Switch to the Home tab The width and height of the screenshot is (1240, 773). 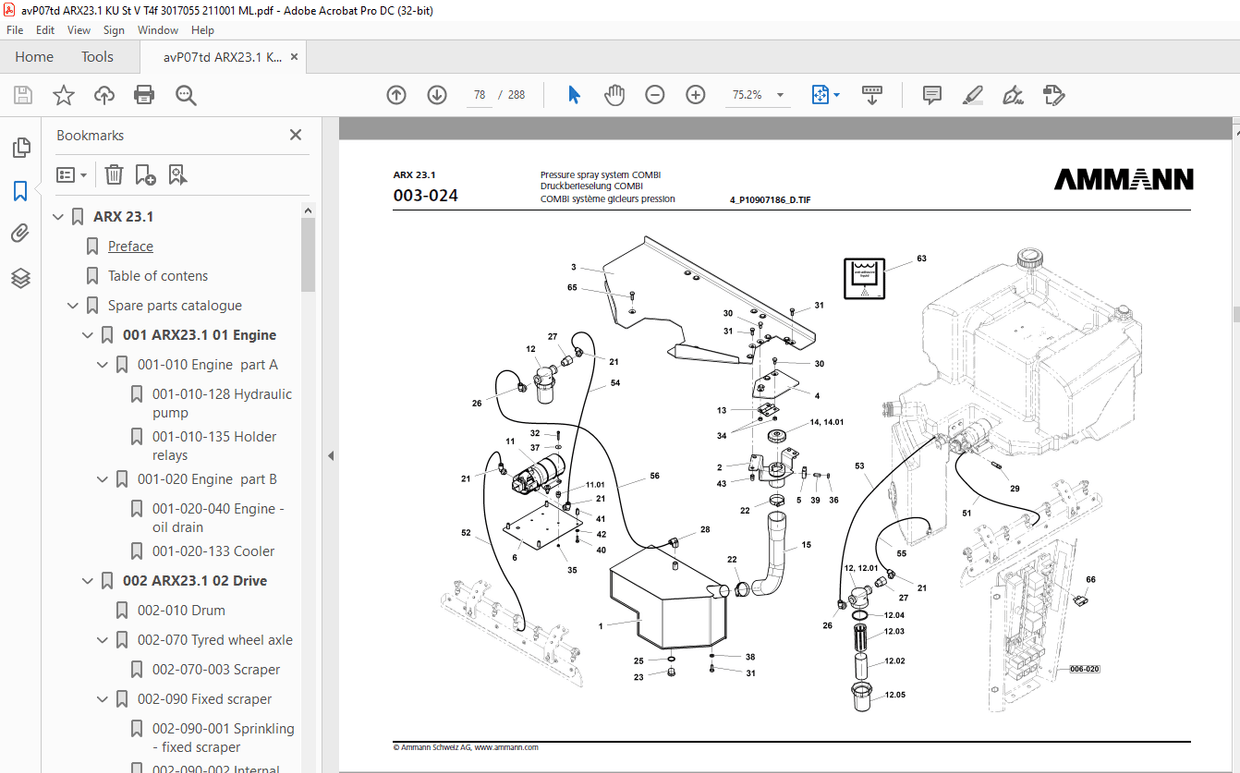pyautogui.click(x=34, y=57)
